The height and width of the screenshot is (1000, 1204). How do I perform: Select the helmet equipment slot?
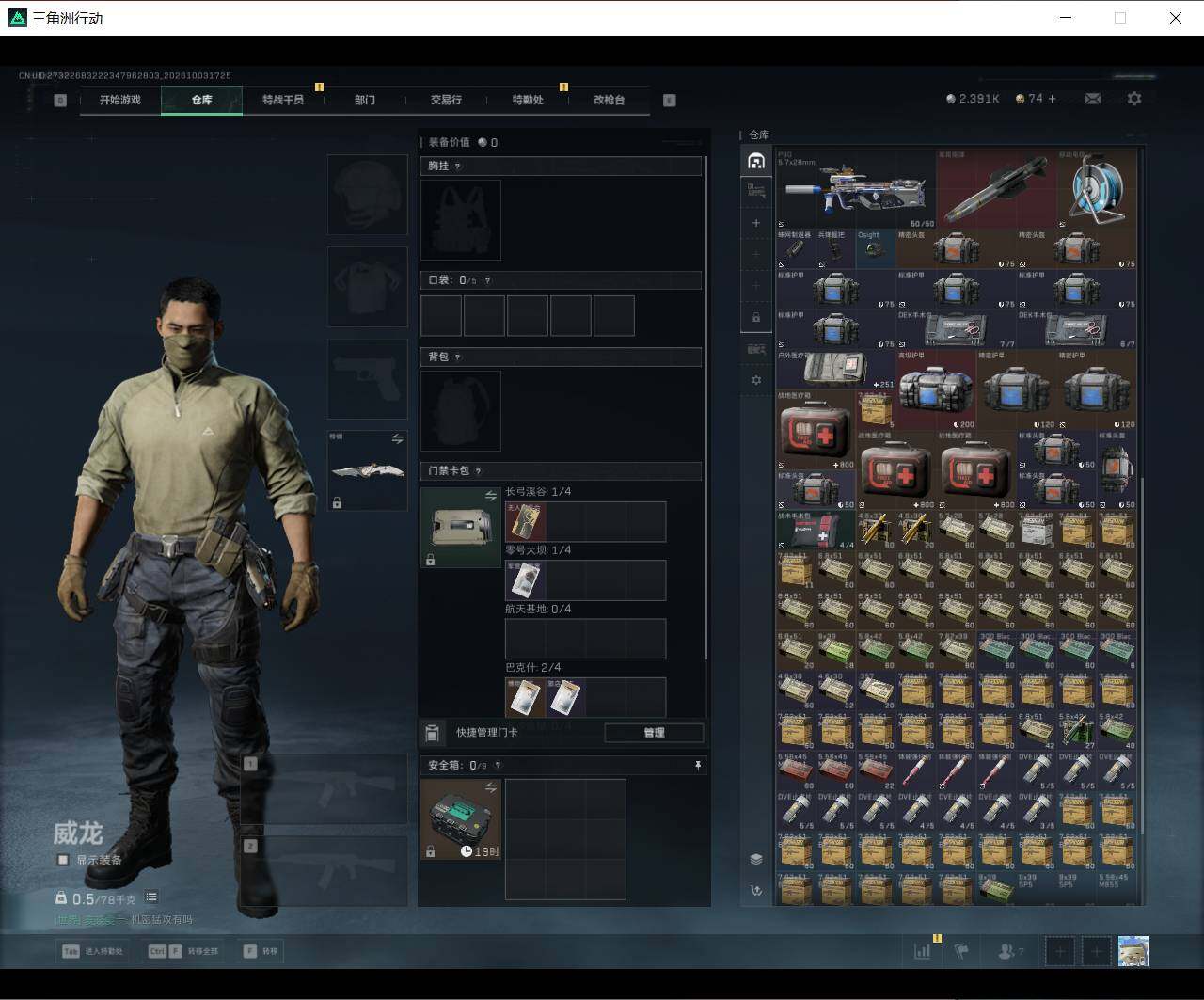tap(367, 195)
